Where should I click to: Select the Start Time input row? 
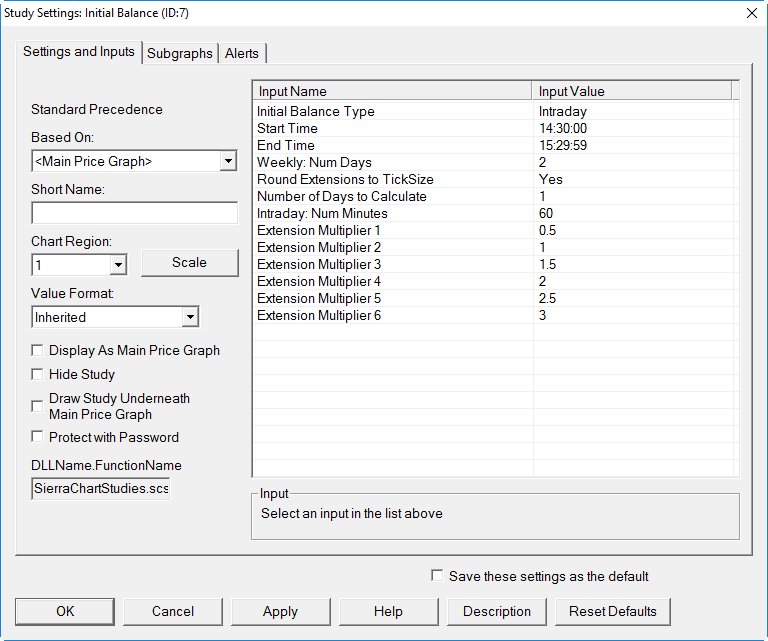(494, 128)
